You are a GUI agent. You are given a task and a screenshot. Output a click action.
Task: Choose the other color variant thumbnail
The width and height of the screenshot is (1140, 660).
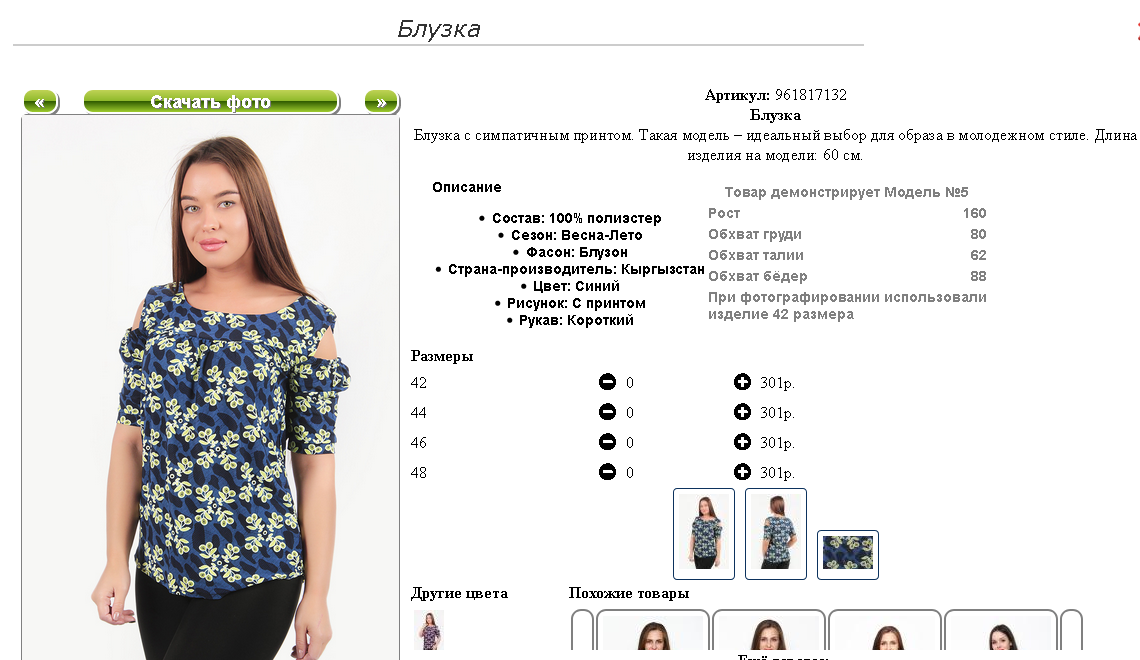[429, 629]
